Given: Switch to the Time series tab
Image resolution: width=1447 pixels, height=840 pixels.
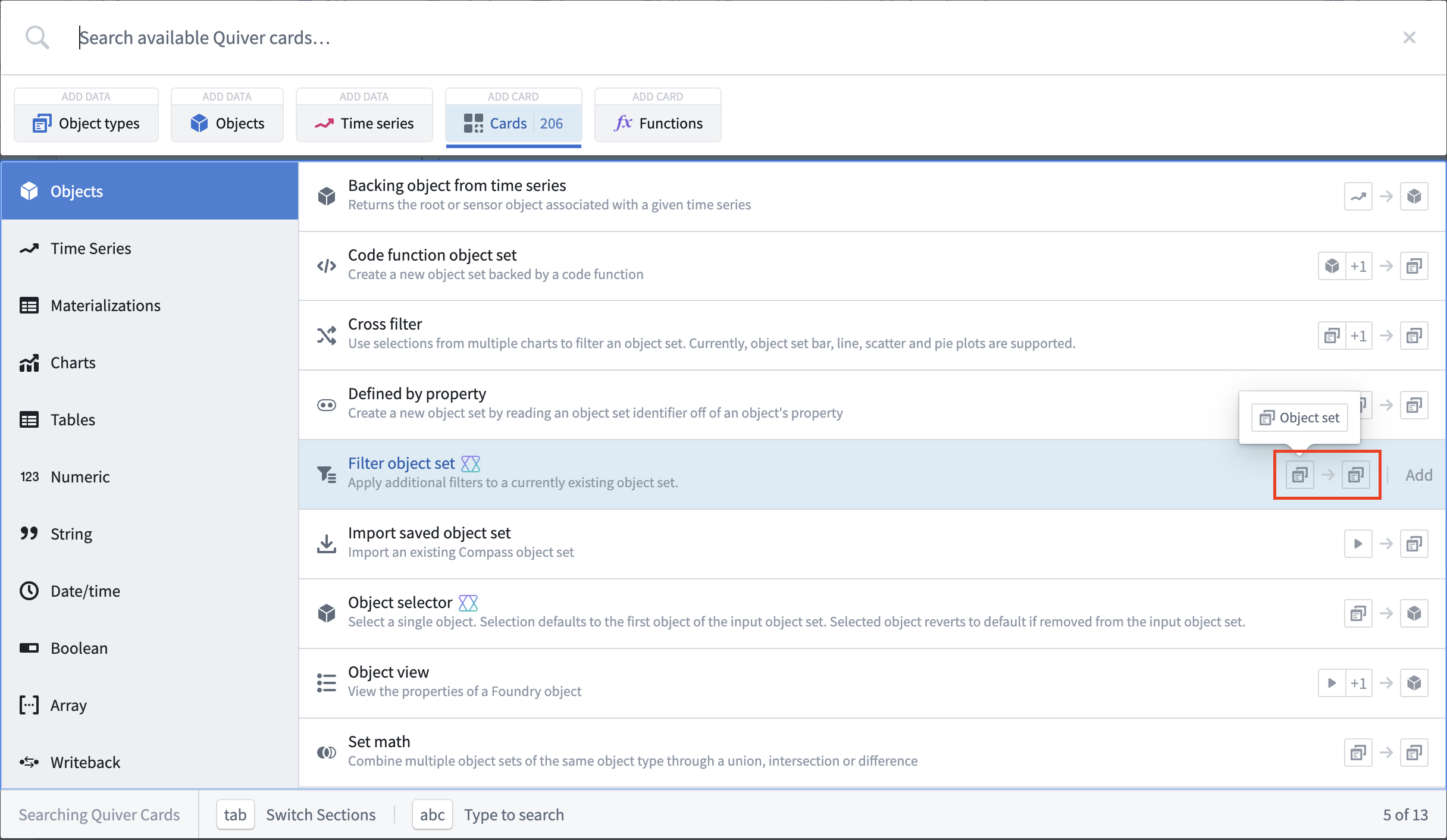Looking at the screenshot, I should point(364,115).
